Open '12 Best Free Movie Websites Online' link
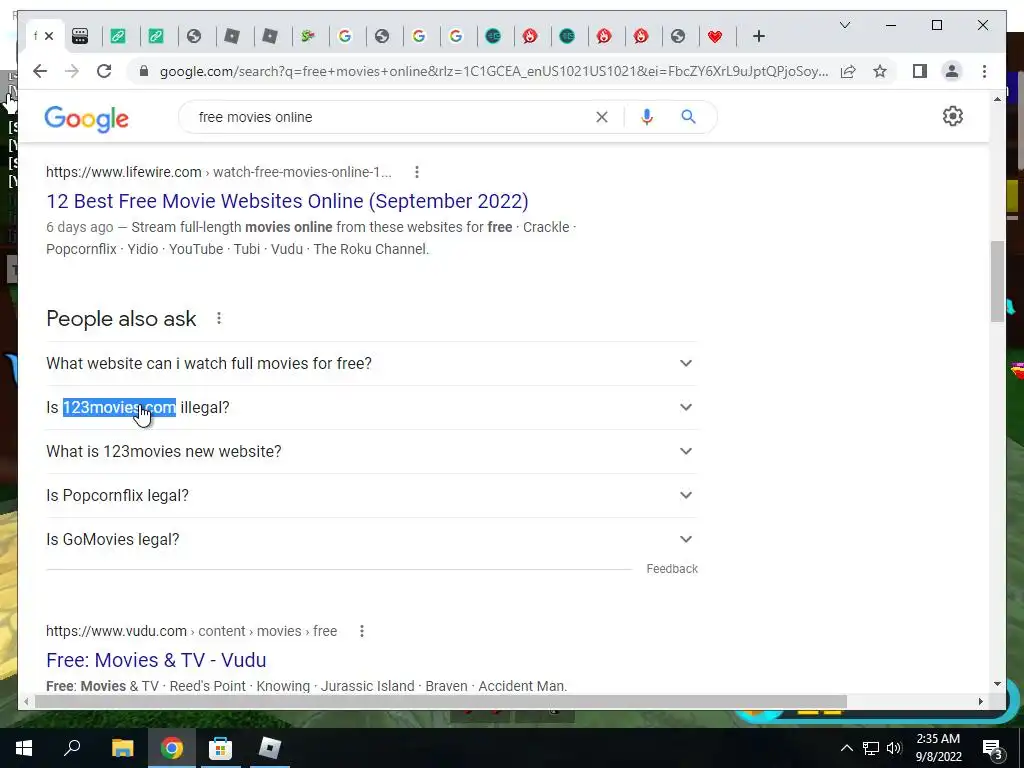Screen dimensions: 1024x768 pyautogui.click(x=287, y=201)
